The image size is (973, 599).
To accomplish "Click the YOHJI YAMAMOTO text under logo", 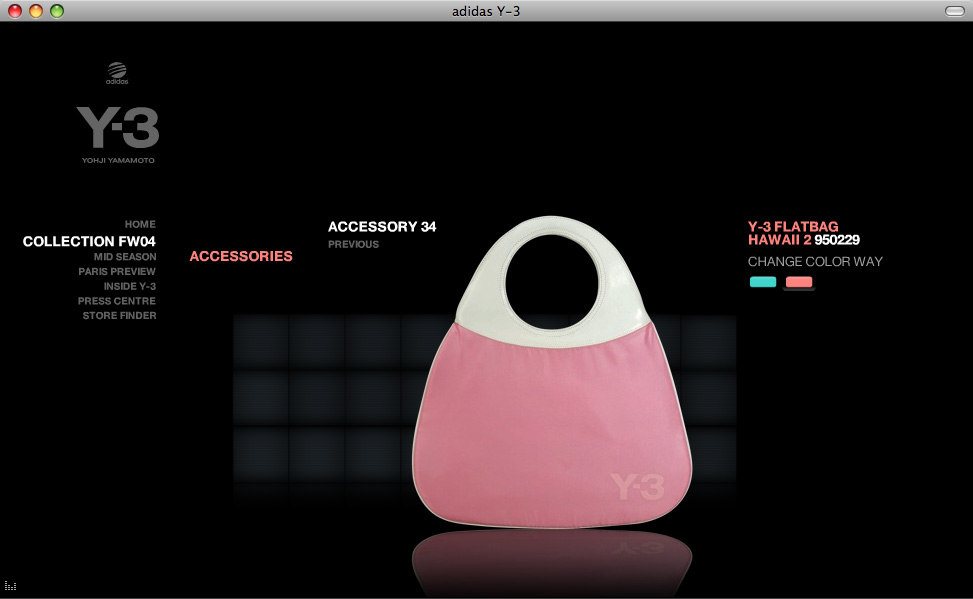I will (118, 160).
